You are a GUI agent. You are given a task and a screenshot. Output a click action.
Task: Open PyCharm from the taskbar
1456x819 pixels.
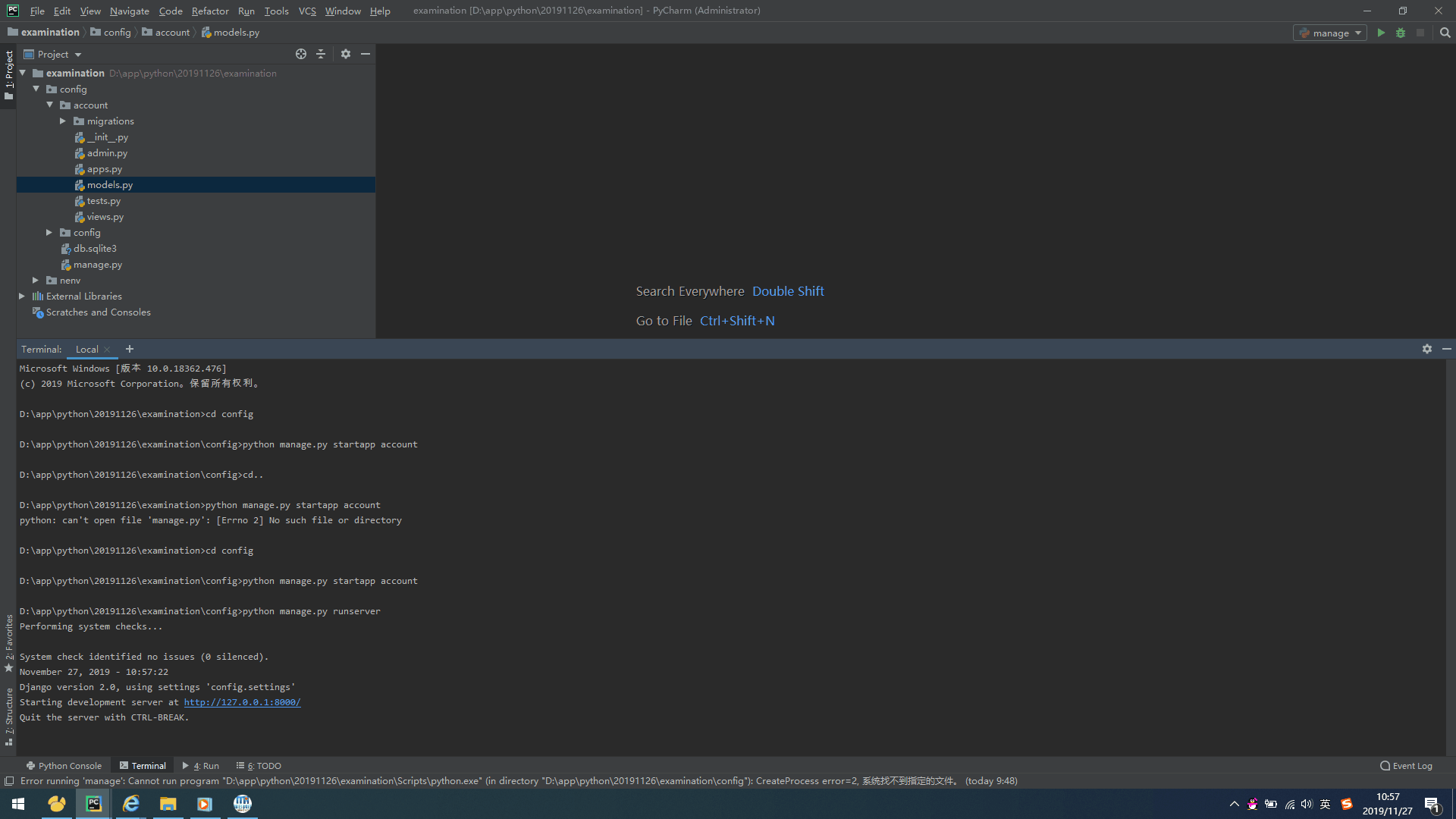click(x=93, y=804)
